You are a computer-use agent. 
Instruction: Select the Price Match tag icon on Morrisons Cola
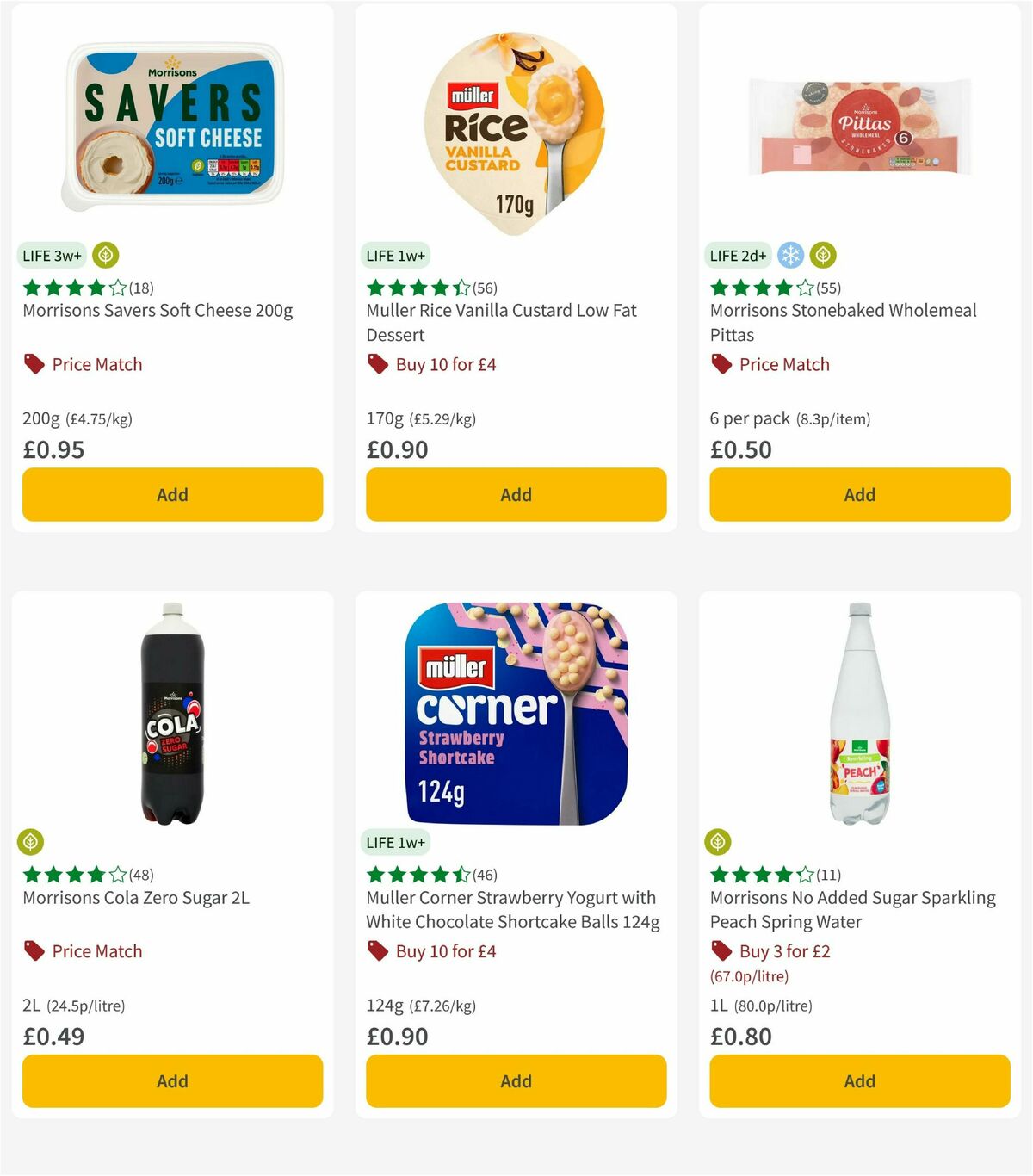(x=34, y=950)
